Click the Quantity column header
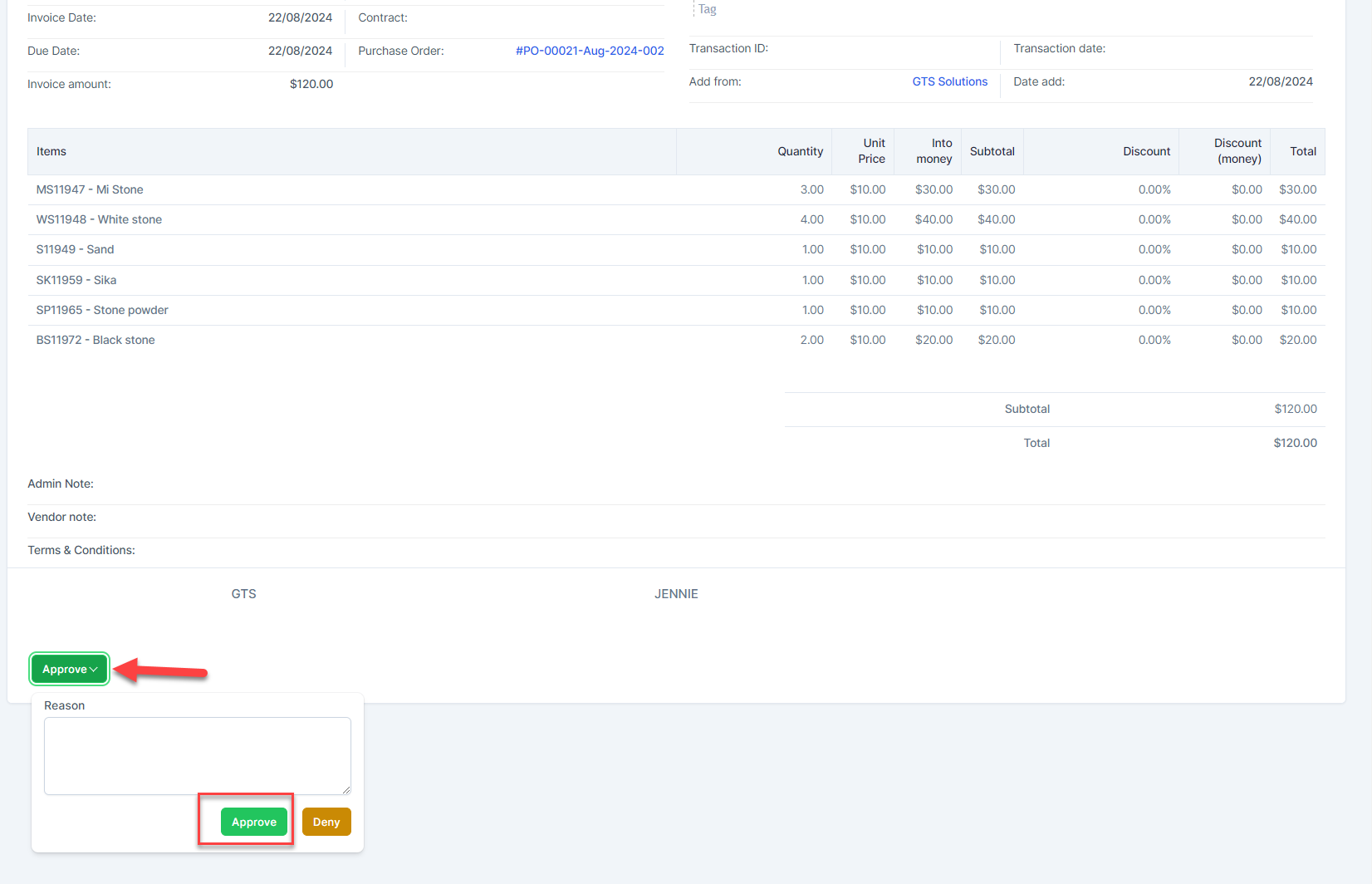The image size is (1372, 884). [x=800, y=151]
